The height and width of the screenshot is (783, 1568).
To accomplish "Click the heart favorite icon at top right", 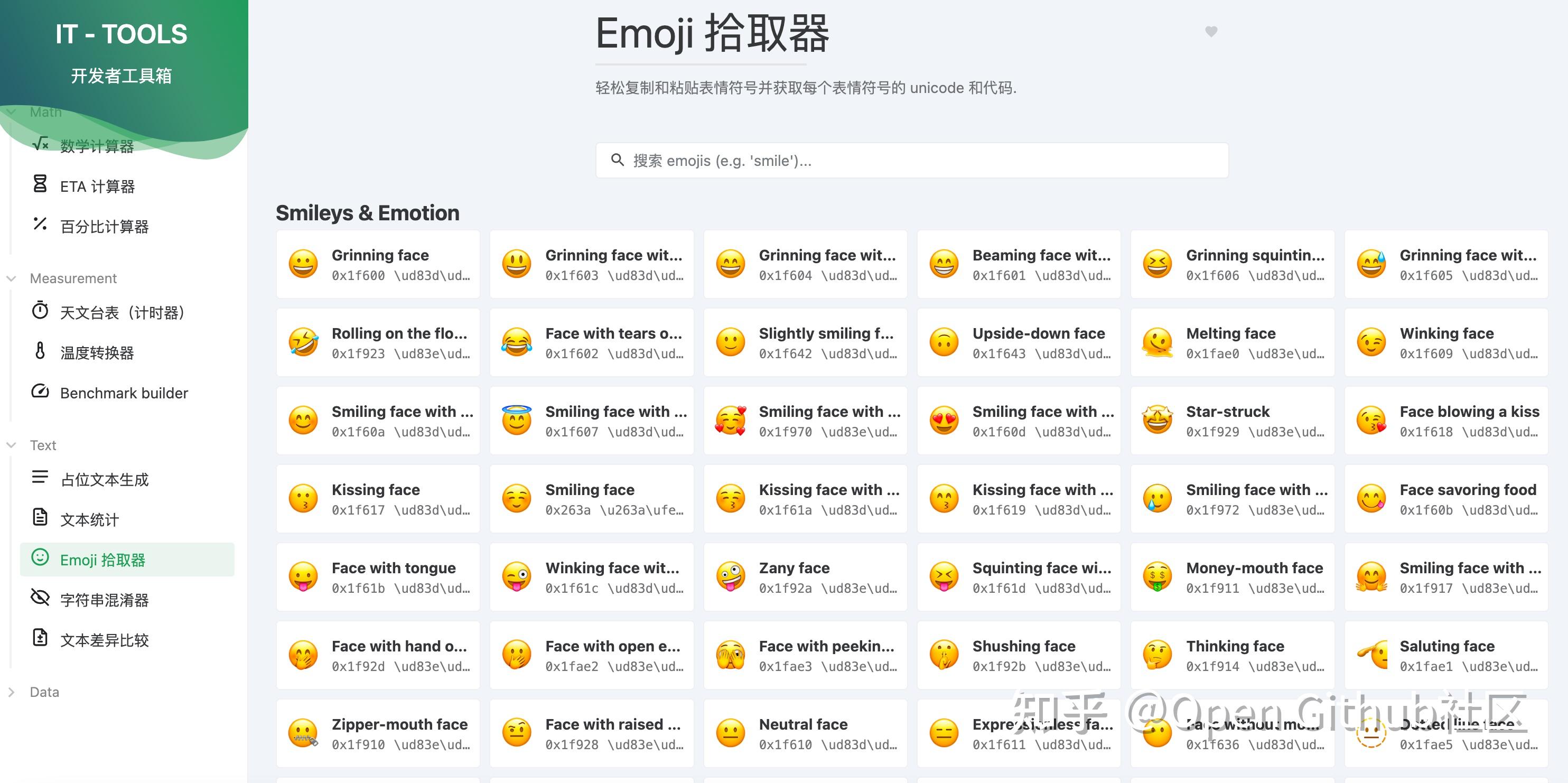I will [x=1211, y=32].
